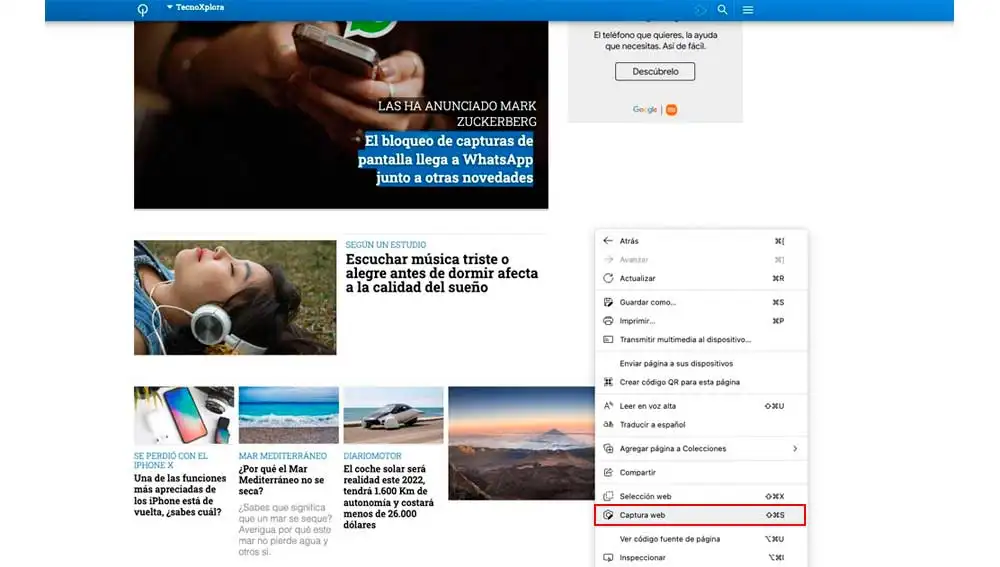Click the orange icon in the ad
Image resolution: width=1000 pixels, height=567 pixels.
pos(672,110)
